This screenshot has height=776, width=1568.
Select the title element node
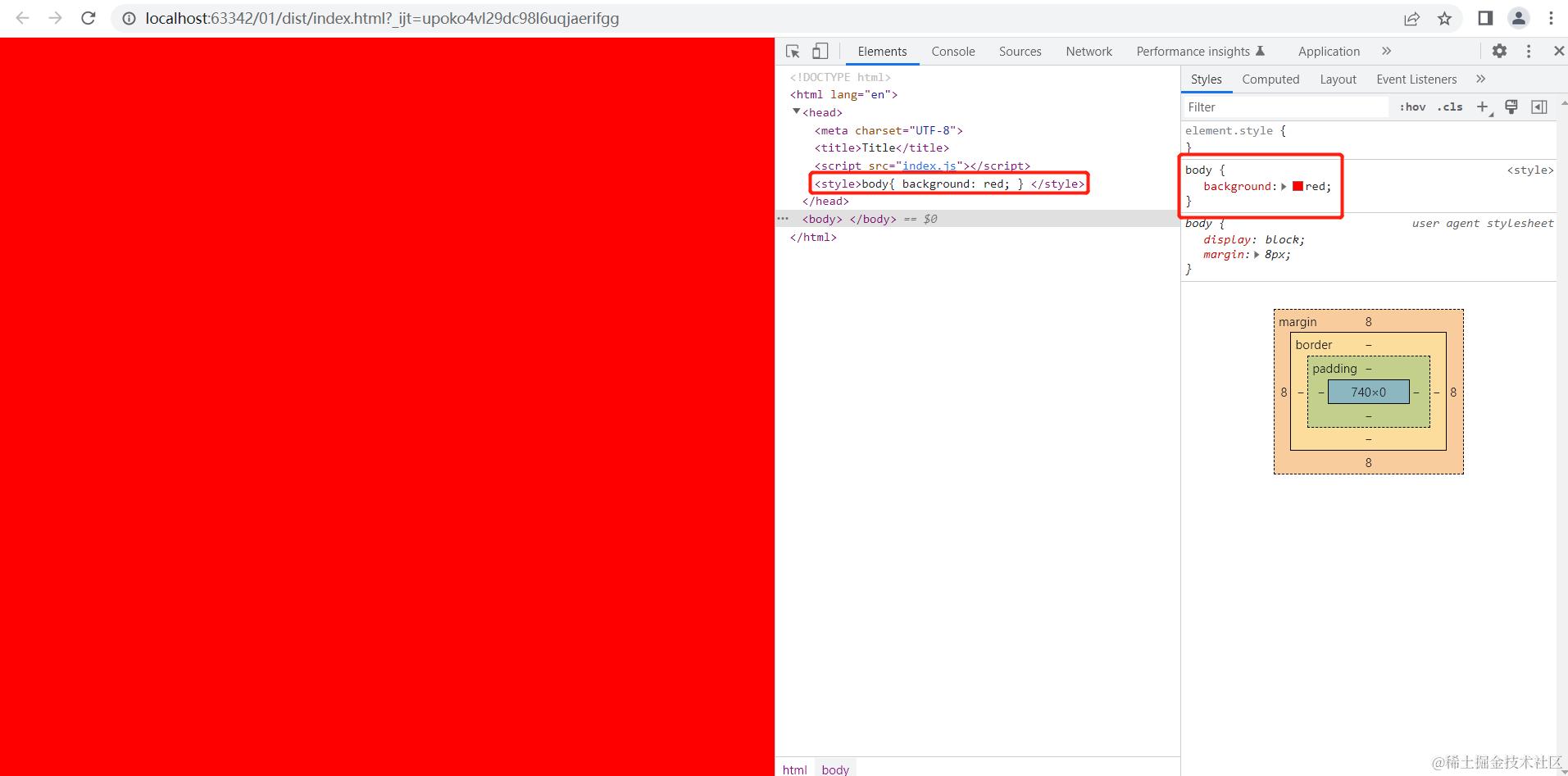(881, 147)
